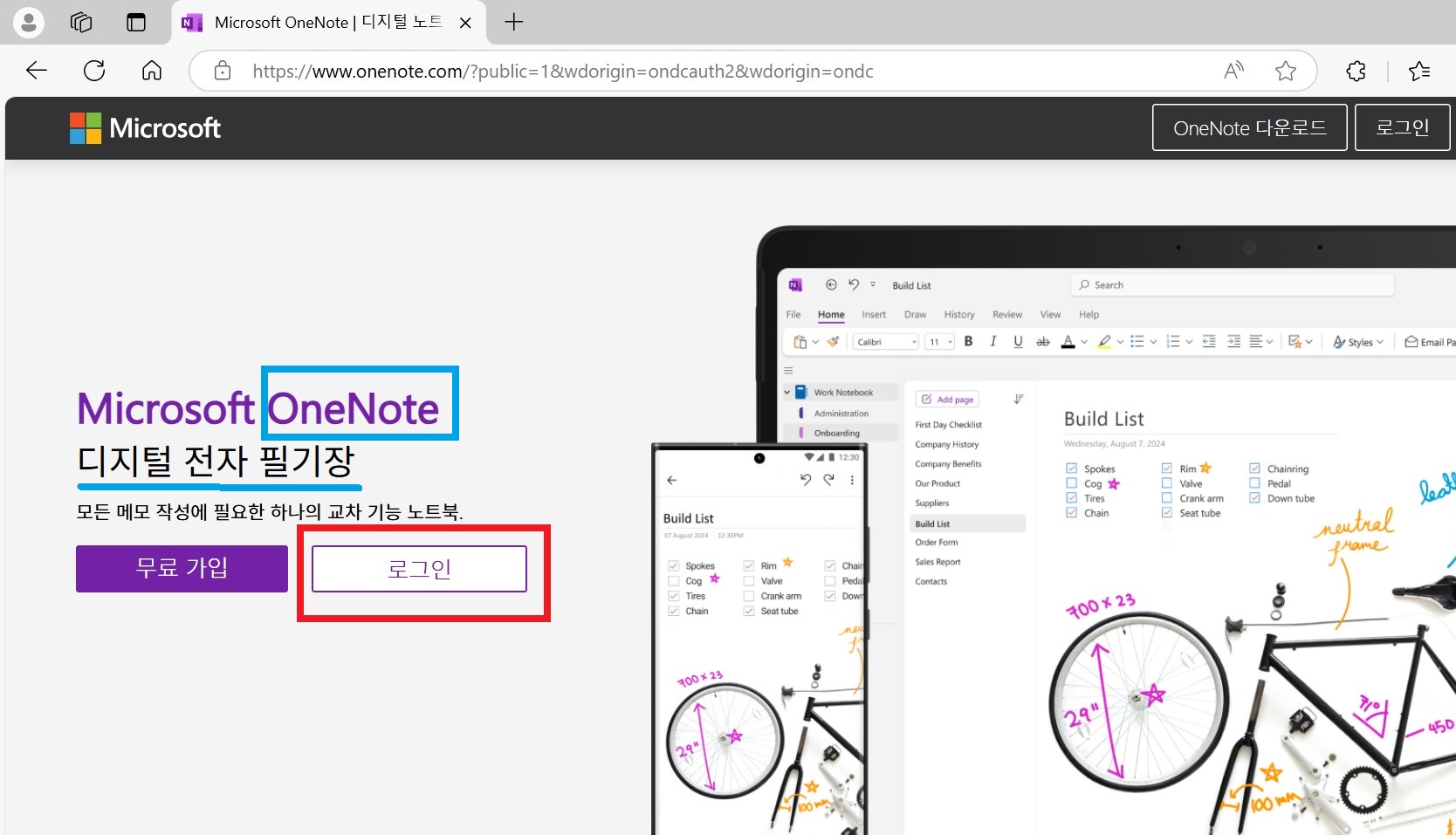Add page to favorites with star icon
1456x835 pixels.
(1286, 71)
